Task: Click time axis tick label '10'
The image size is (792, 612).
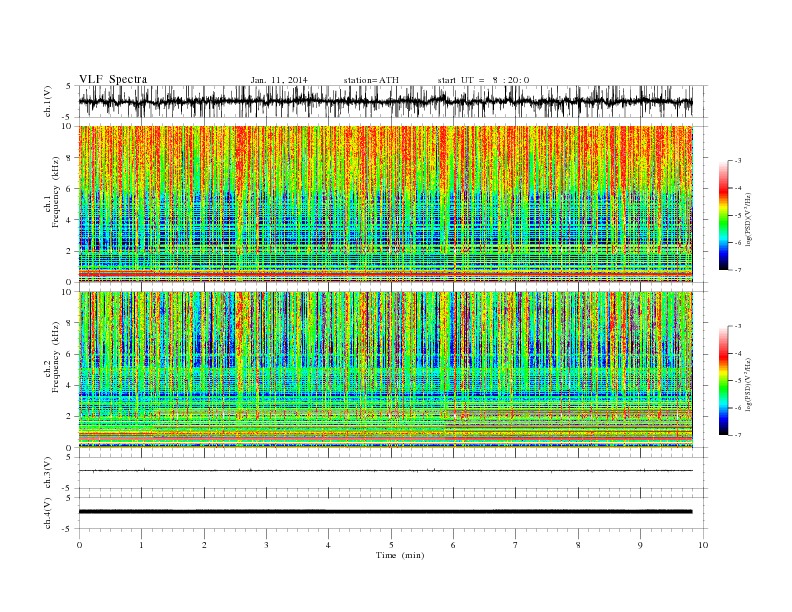Action: click(703, 545)
